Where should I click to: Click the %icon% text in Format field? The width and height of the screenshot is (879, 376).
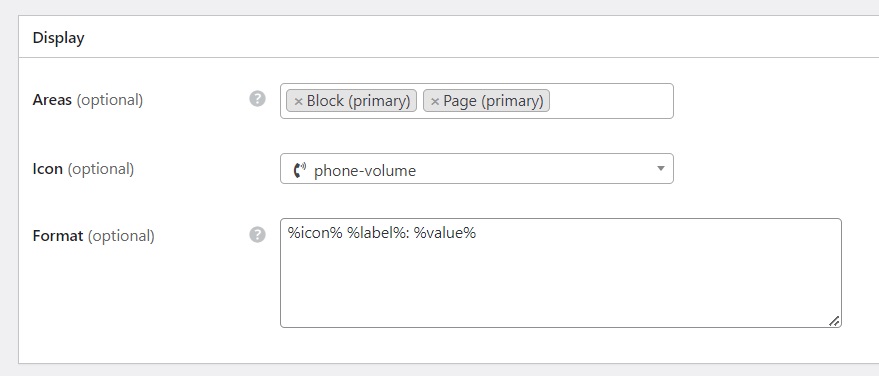[x=314, y=233]
